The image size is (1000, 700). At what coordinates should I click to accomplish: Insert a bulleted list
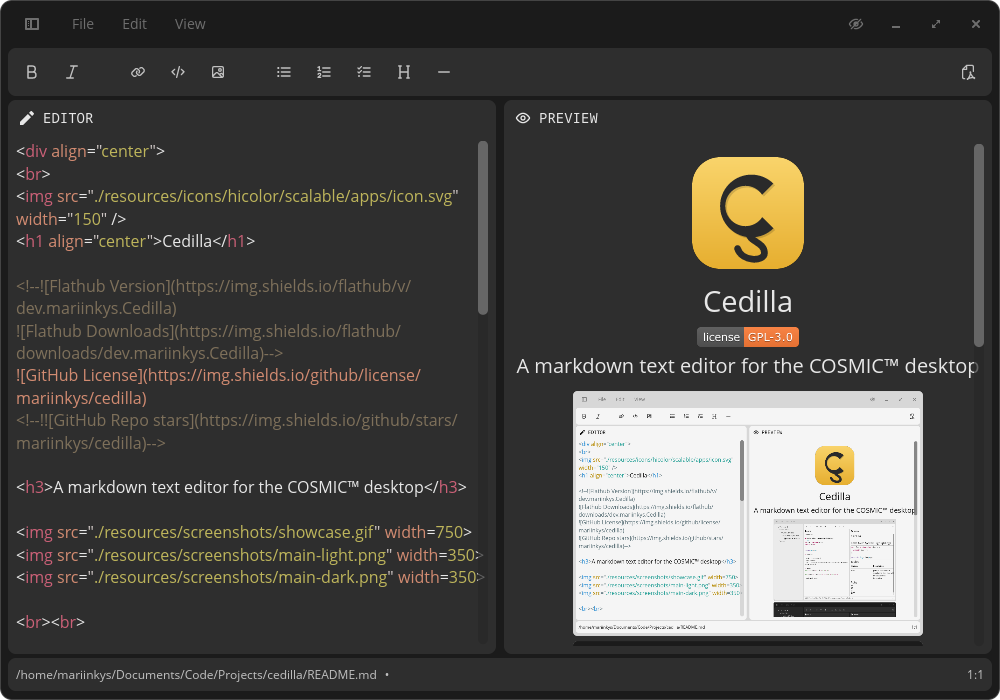[x=284, y=72]
